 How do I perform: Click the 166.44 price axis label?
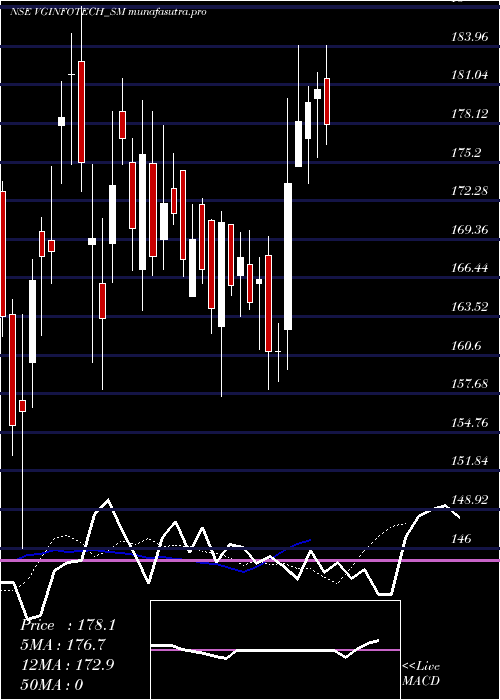click(470, 268)
